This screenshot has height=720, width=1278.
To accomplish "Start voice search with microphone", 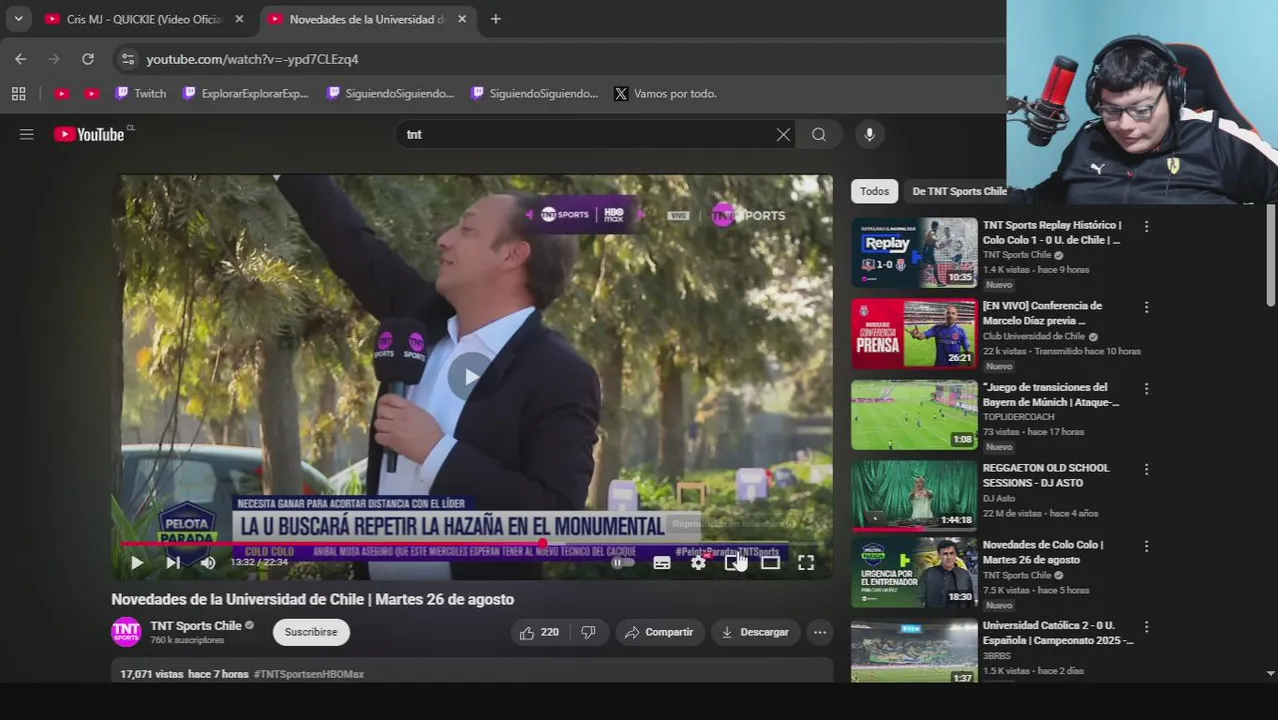I will click(x=869, y=134).
